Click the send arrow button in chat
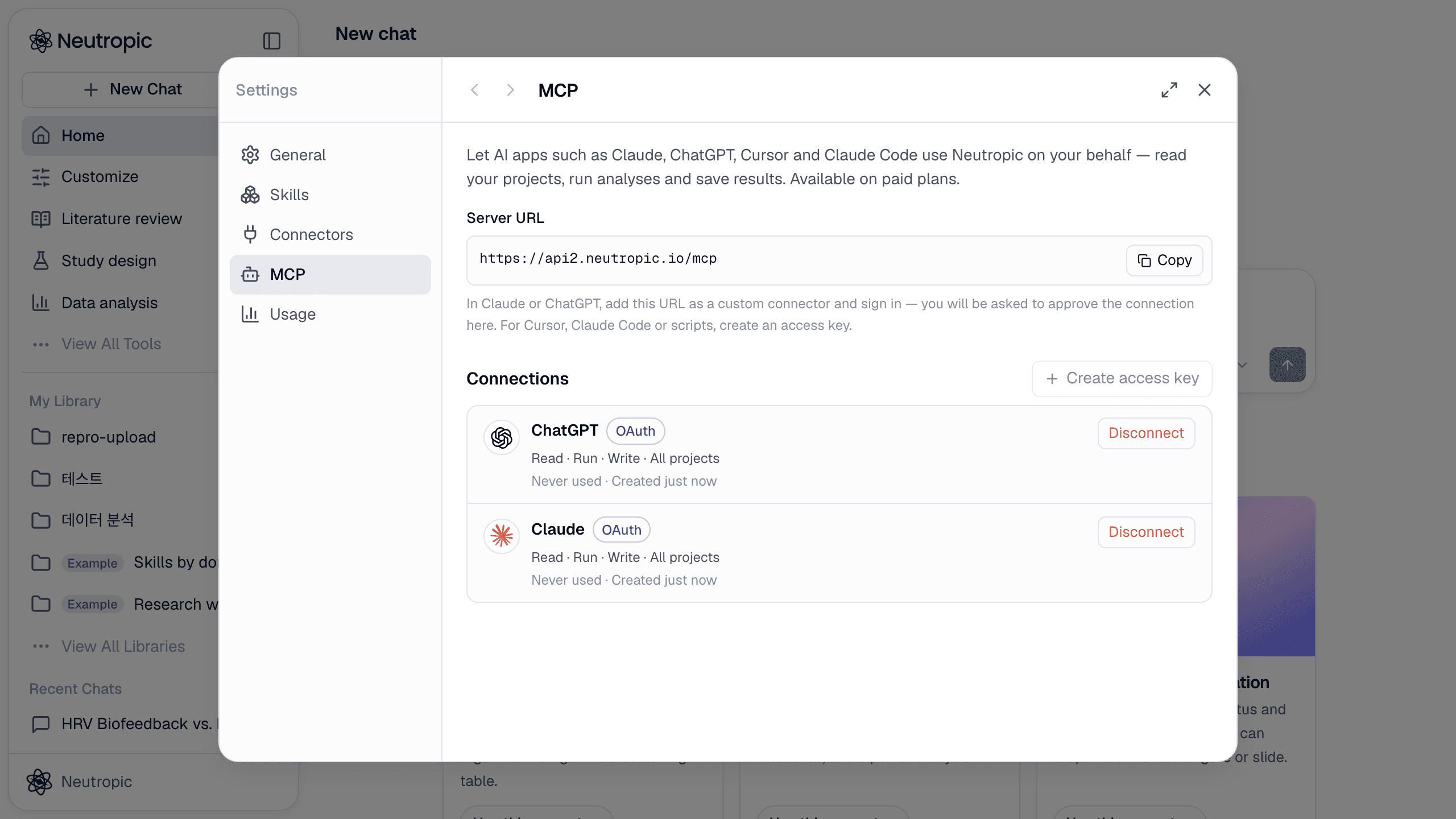This screenshot has width=1456, height=819. click(1287, 365)
